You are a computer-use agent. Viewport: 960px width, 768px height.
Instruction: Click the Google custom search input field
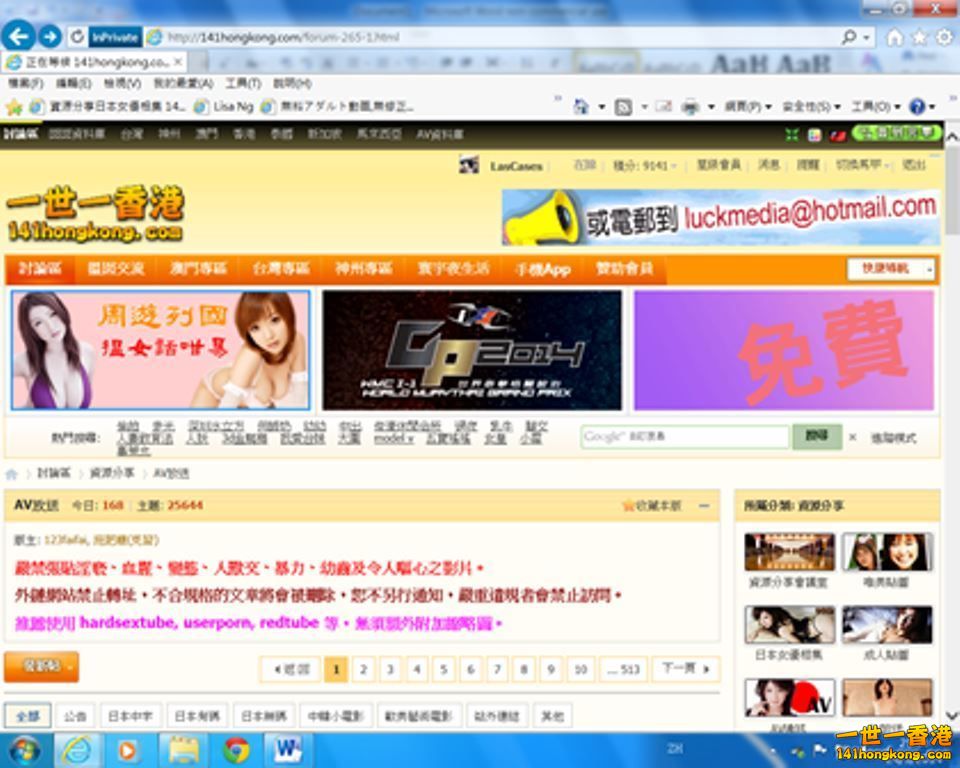684,437
